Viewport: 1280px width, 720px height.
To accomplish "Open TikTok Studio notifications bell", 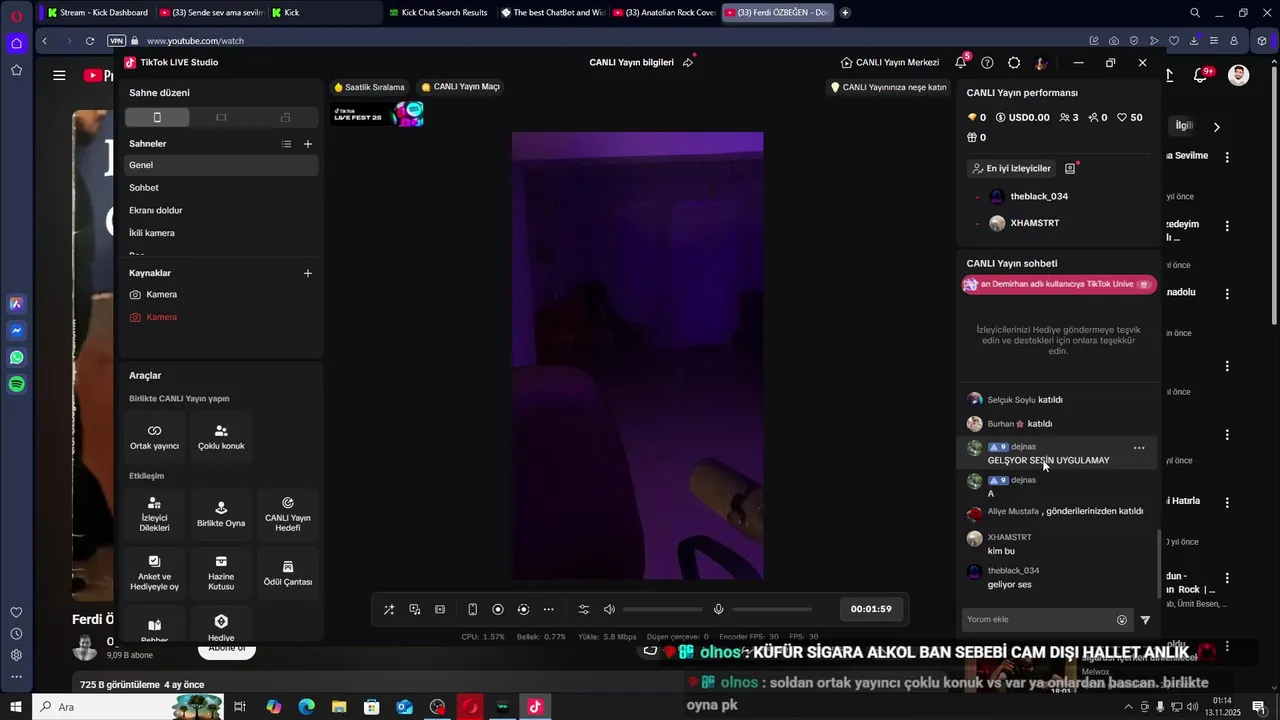I will click(x=961, y=62).
